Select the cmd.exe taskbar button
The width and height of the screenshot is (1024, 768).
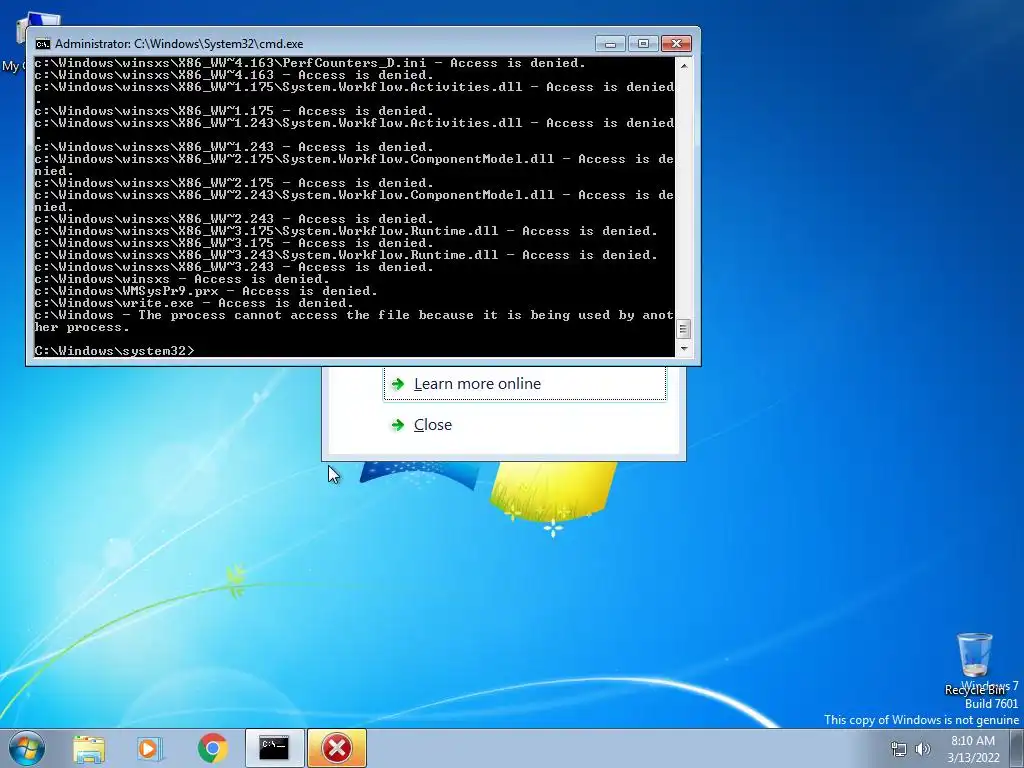274,748
